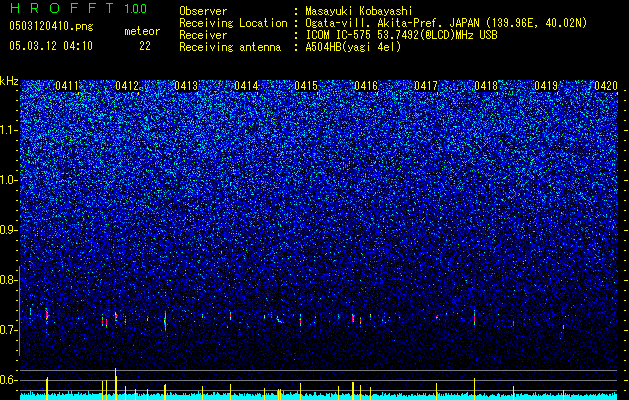Viewport: 629px width, 400px height.
Task: Select observer name Masayuki Kobayashi
Action: [x=359, y=11]
